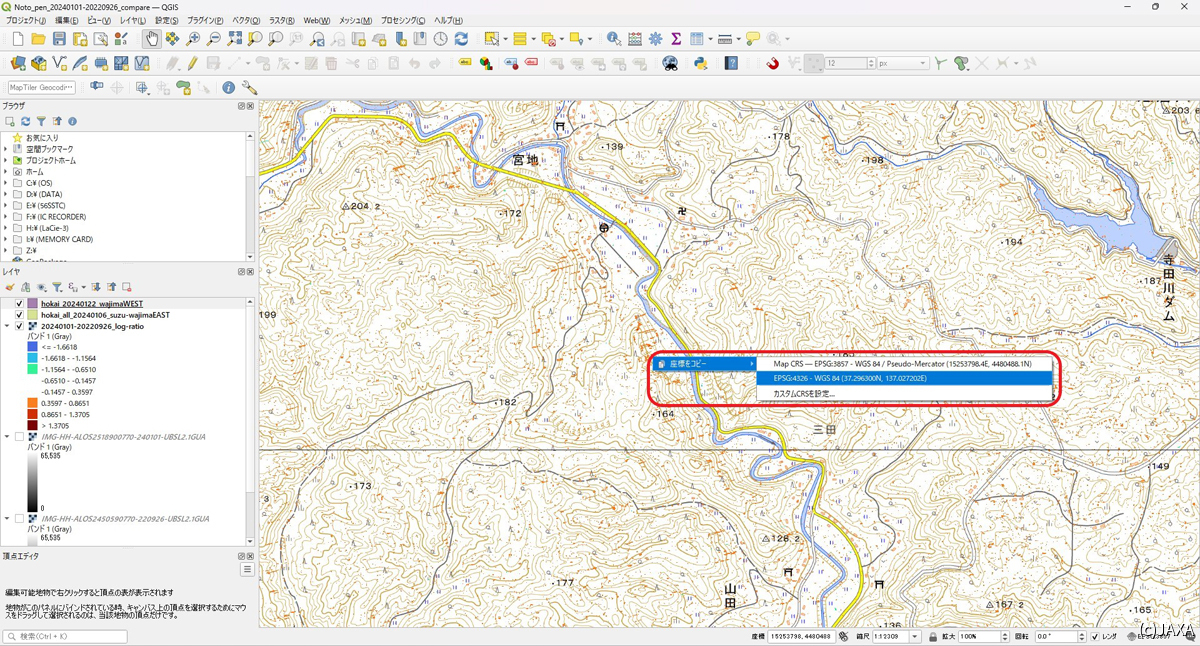Open the ラスタ menu
The image size is (1200, 646).
coord(282,20)
